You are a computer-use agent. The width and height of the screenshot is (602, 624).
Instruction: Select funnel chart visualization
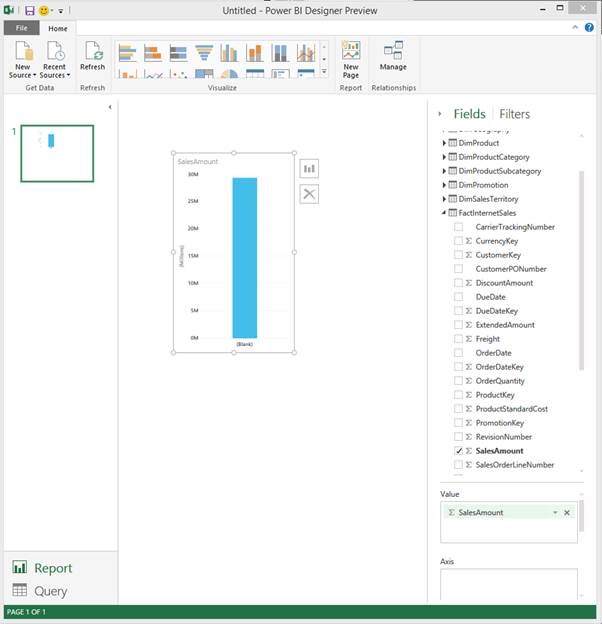(204, 53)
